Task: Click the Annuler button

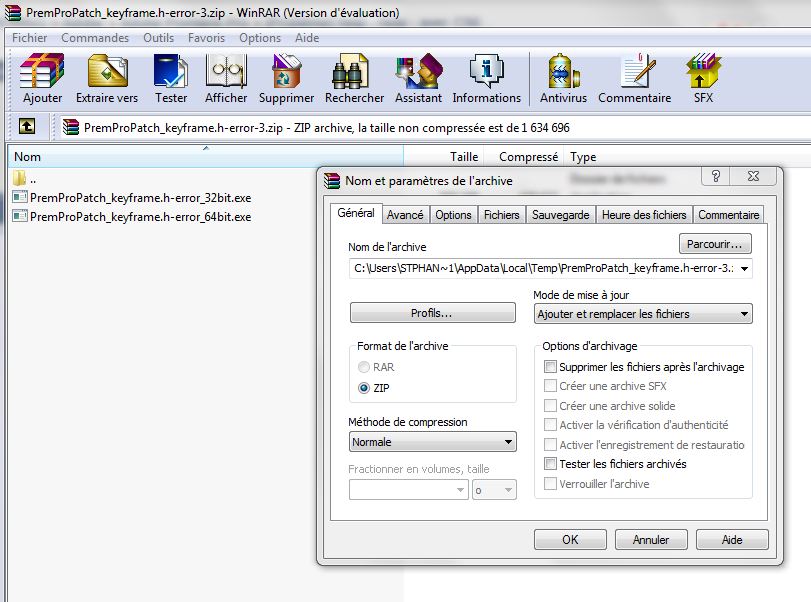Action: click(651, 540)
